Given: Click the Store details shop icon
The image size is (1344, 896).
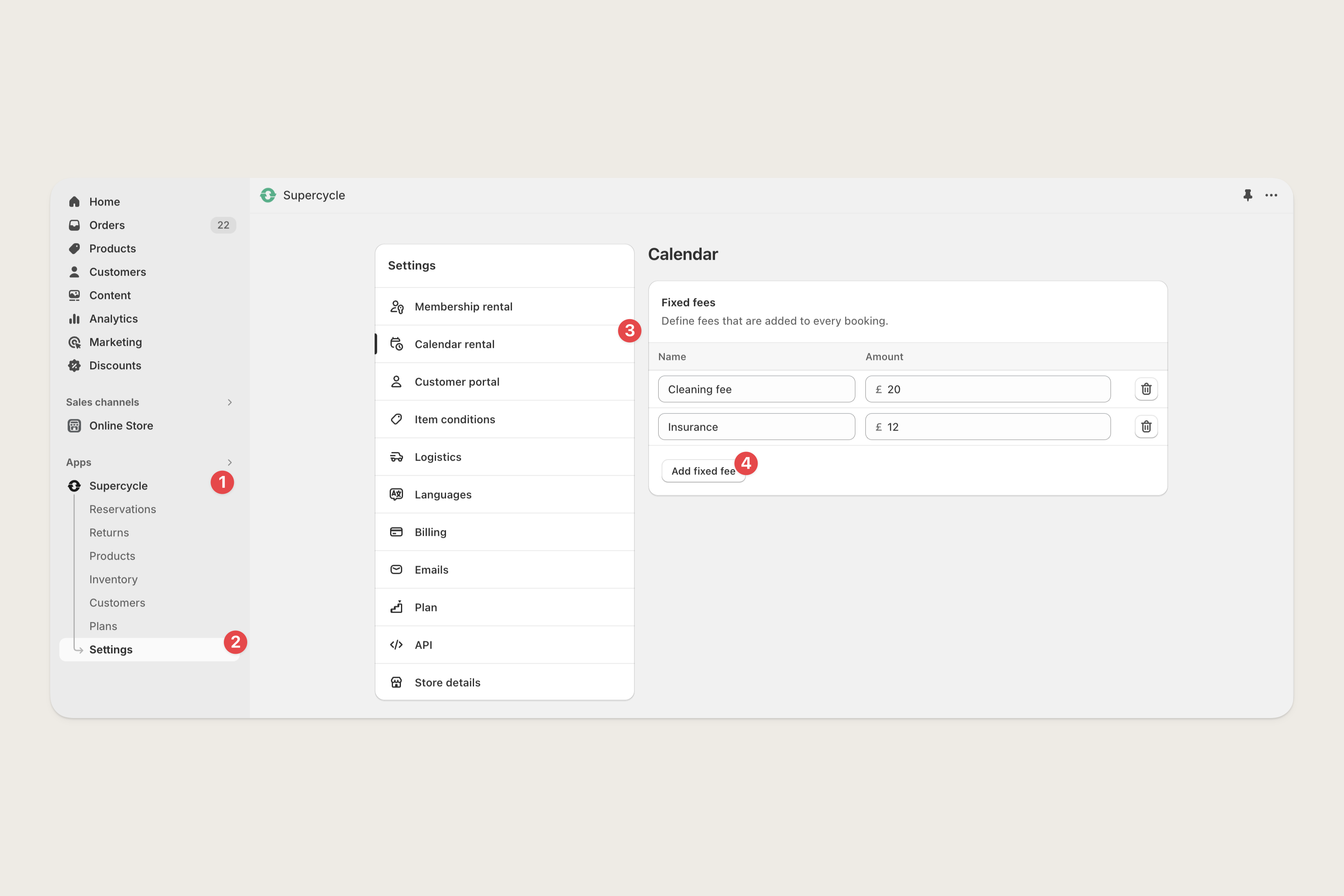Looking at the screenshot, I should pyautogui.click(x=396, y=683).
